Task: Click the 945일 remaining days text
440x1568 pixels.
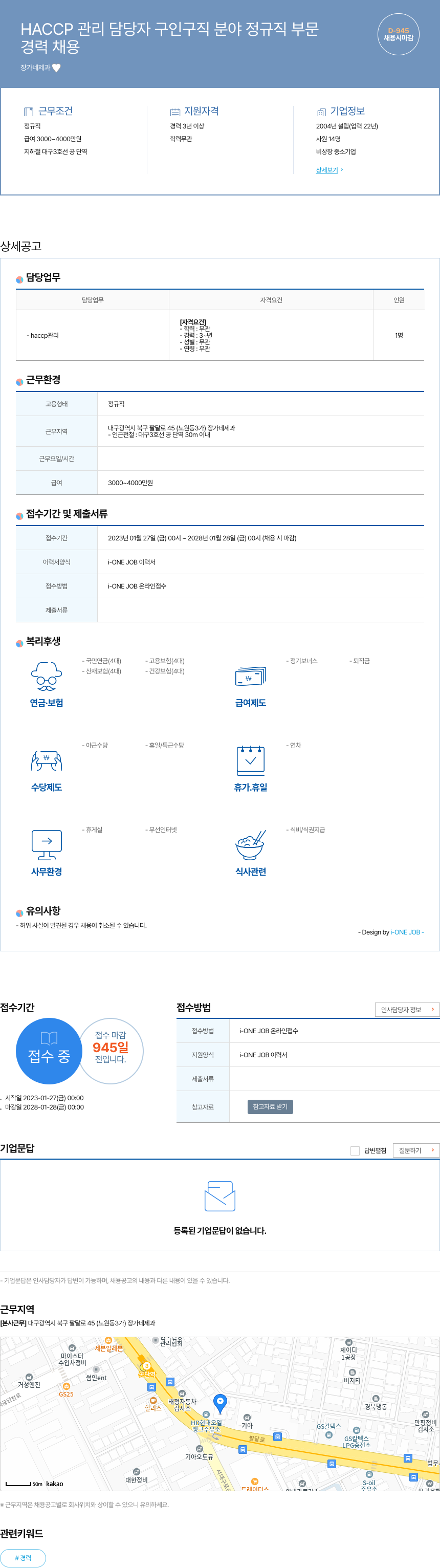Action: click(x=110, y=1047)
